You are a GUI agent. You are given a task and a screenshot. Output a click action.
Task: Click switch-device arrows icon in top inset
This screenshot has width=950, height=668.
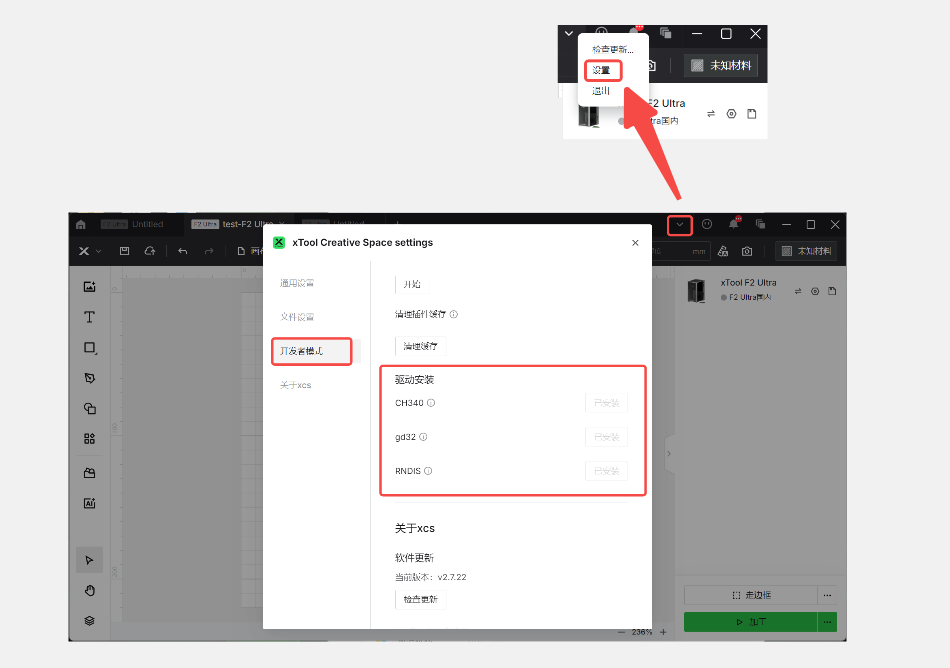711,114
